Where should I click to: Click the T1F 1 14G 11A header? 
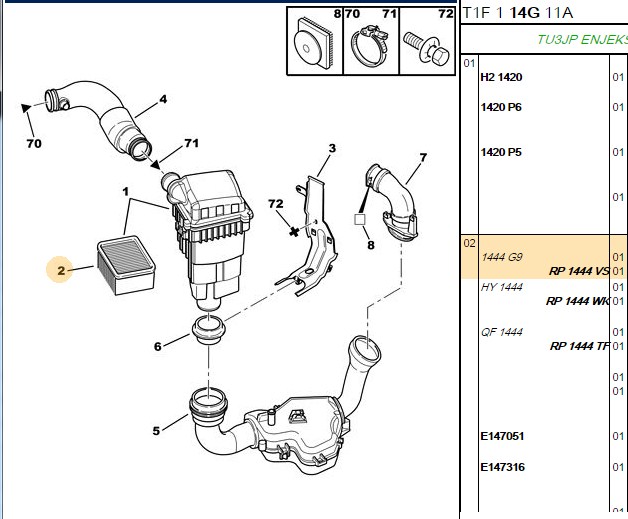(518, 13)
